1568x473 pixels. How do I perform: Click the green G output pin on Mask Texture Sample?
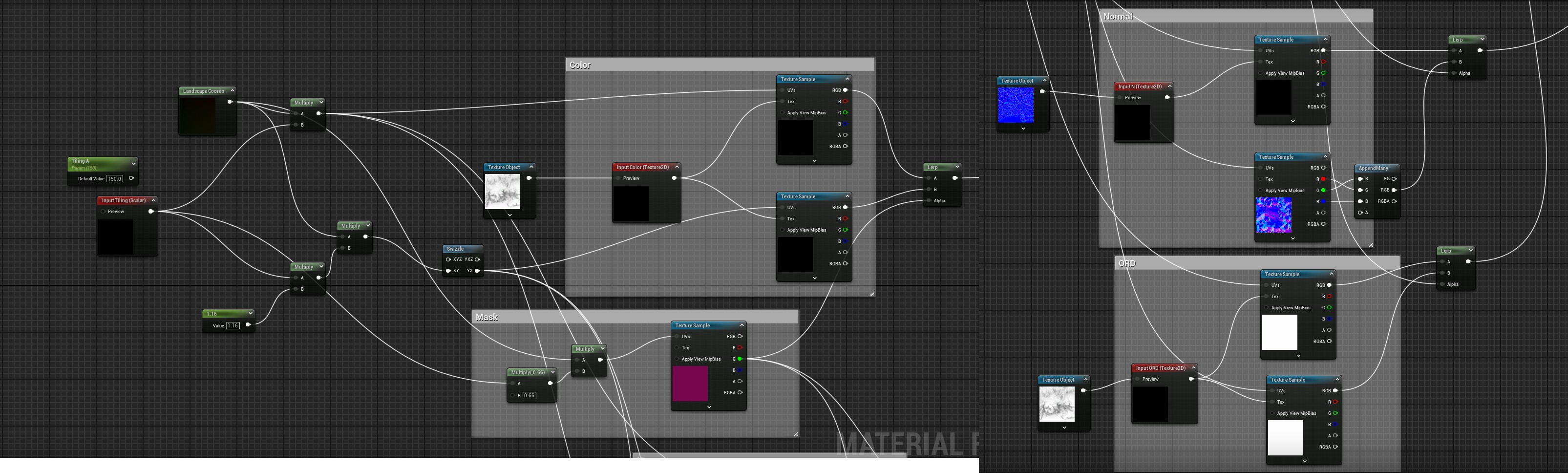point(740,359)
